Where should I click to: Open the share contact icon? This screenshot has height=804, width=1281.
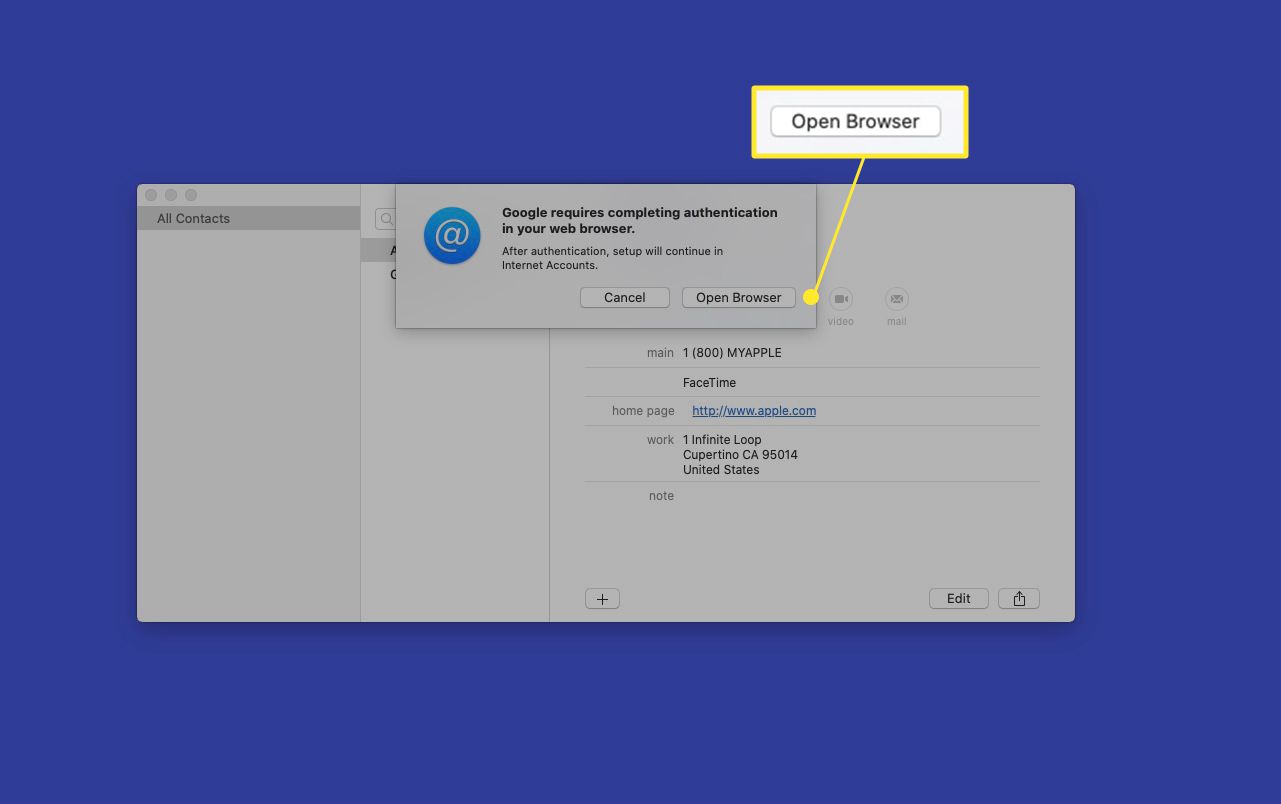[x=1019, y=598]
